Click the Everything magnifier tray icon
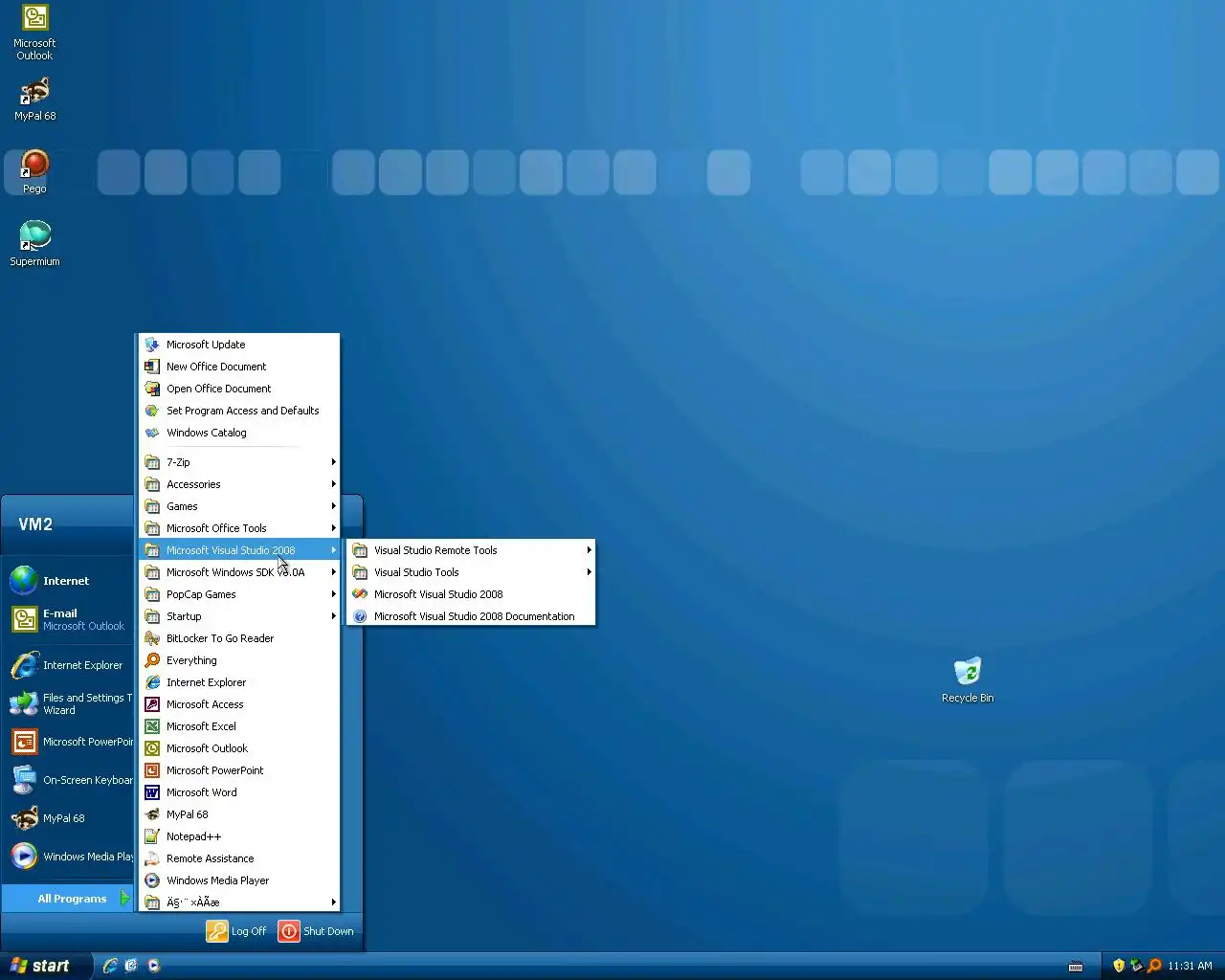1225x980 pixels. pos(1154,966)
